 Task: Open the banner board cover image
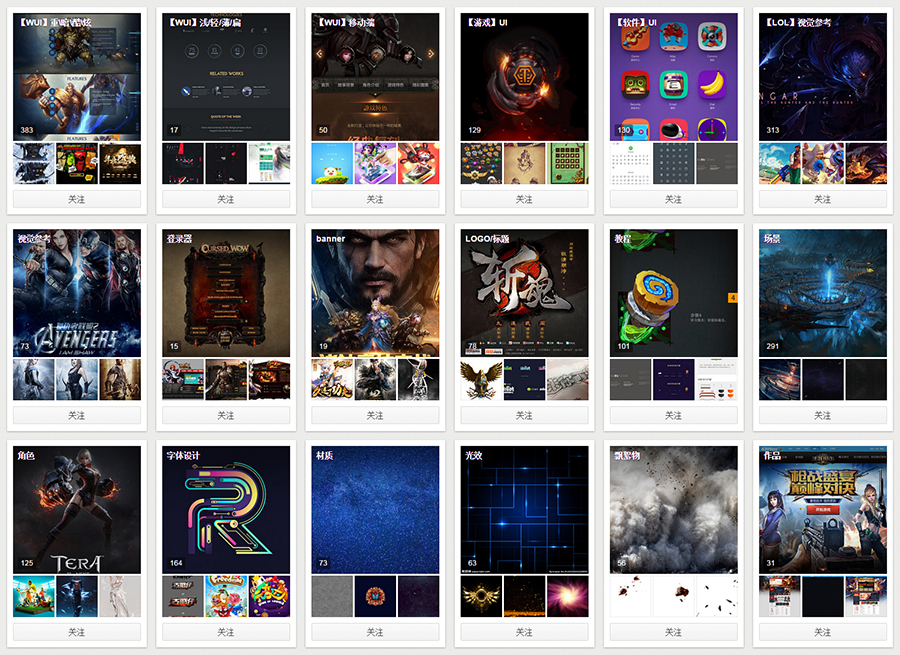[x=375, y=293]
